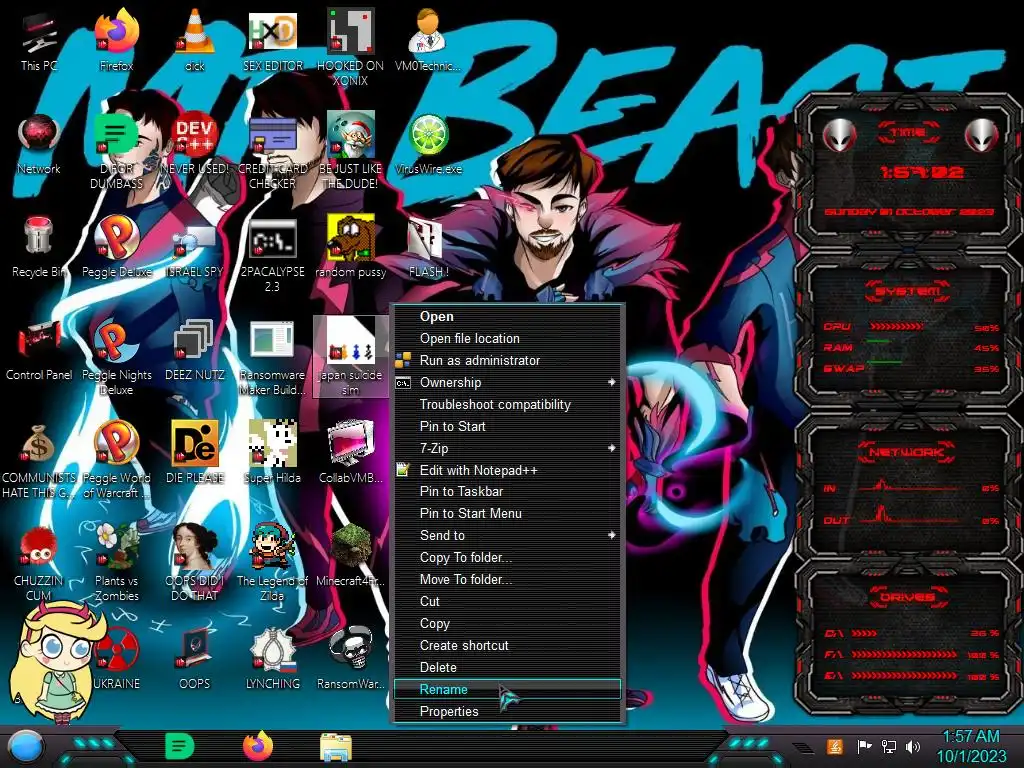Open Firefox from the taskbar

tap(258, 746)
